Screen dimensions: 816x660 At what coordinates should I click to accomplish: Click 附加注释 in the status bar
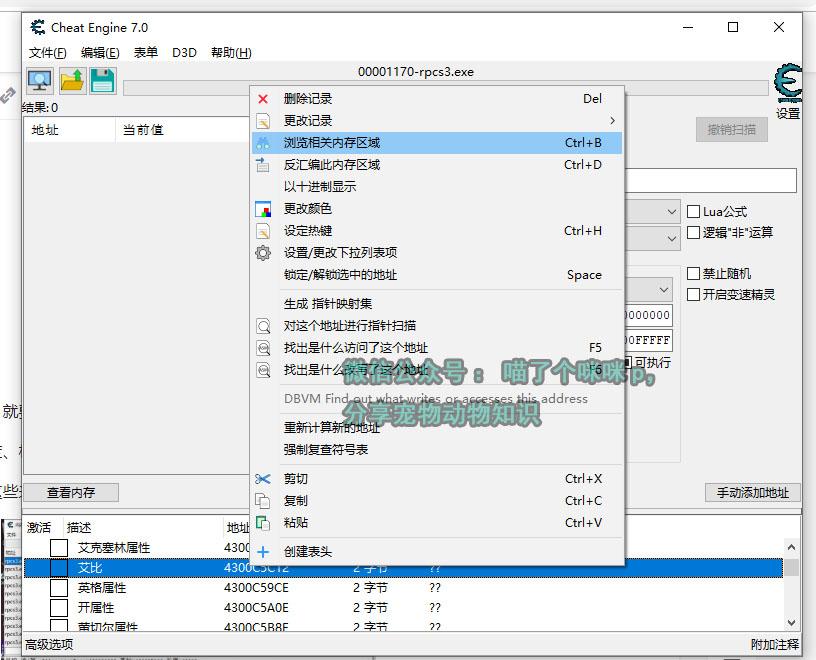[x=774, y=645]
